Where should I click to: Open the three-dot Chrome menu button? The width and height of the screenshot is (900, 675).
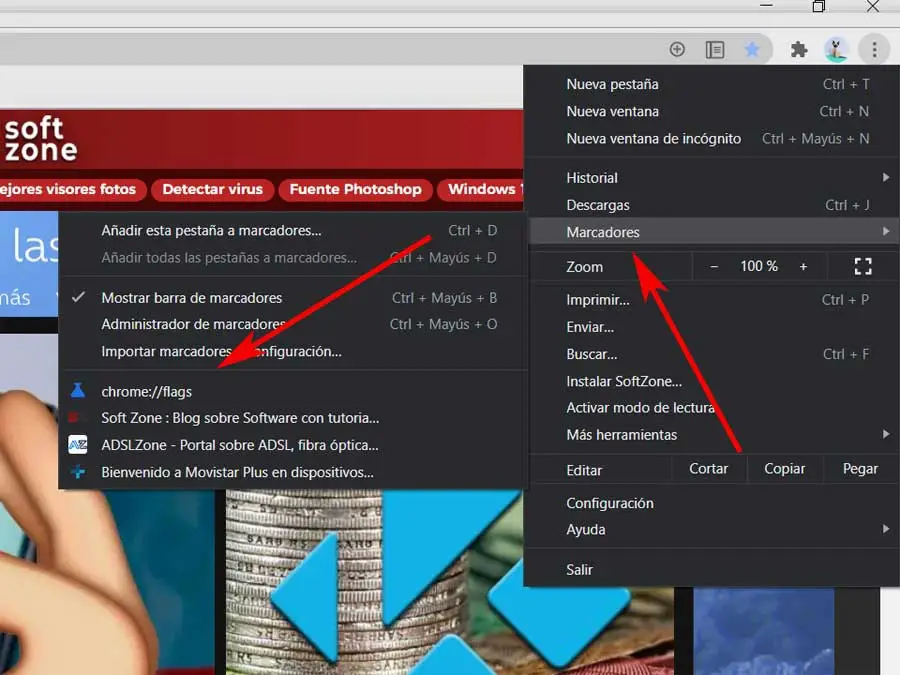click(874, 49)
